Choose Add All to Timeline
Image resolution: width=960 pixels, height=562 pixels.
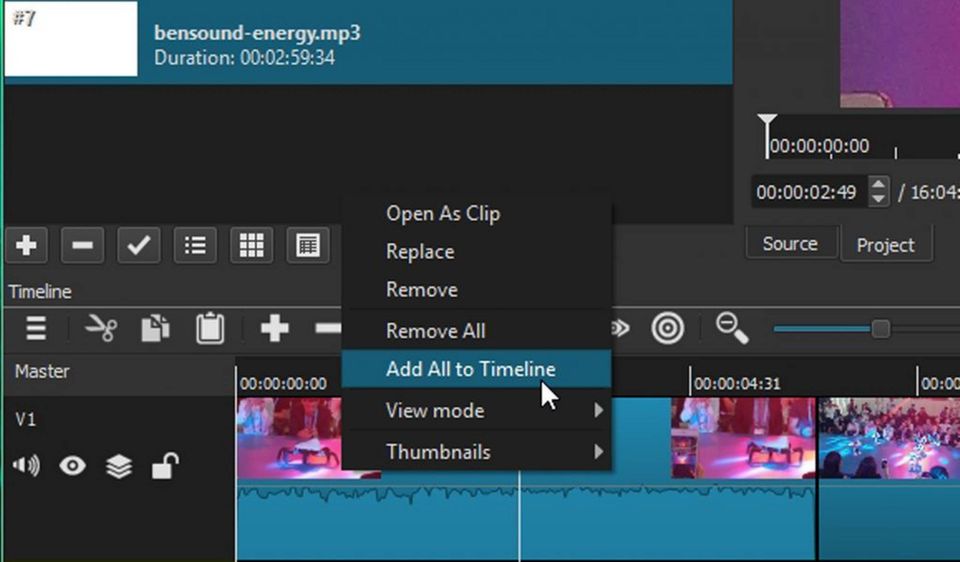[x=470, y=369]
